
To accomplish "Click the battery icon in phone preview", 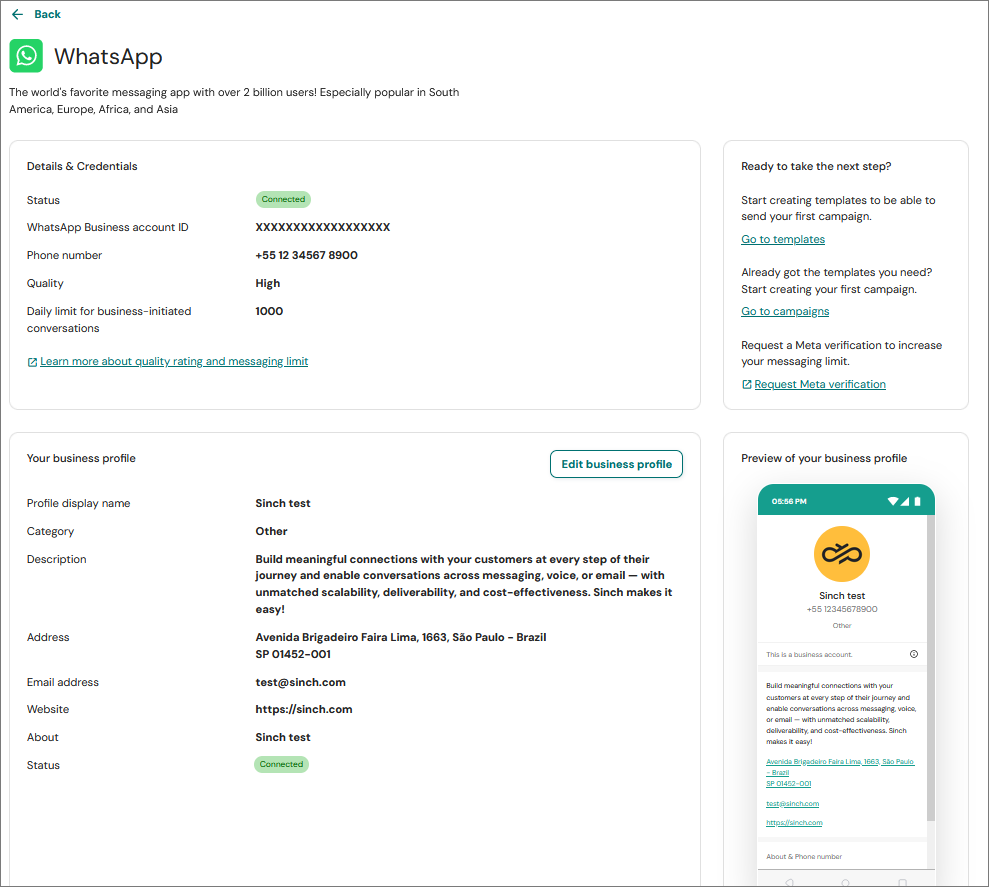I will pyautogui.click(x=917, y=501).
